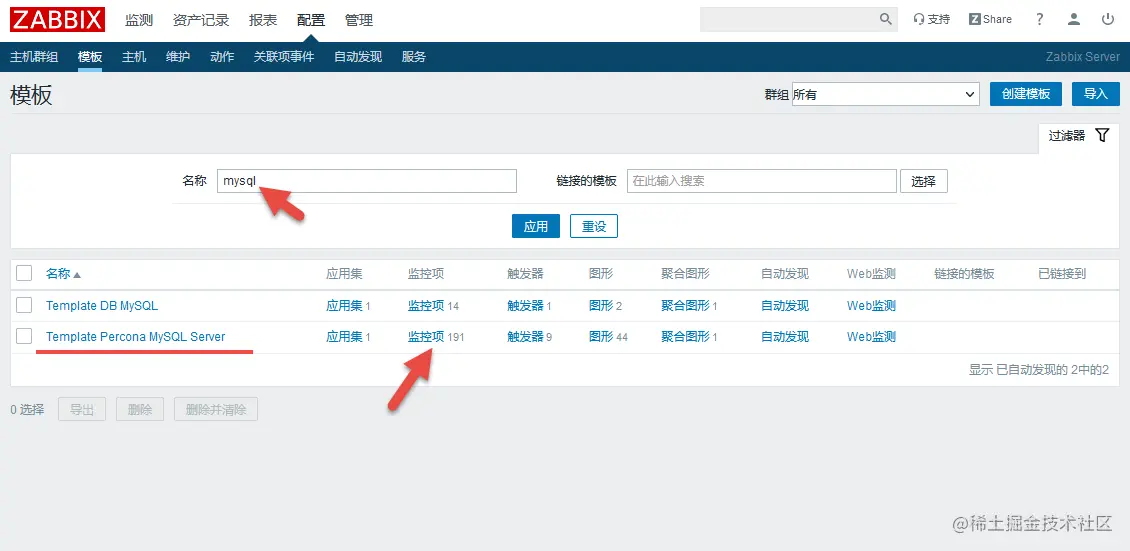Click the 创建模板 button

point(1026,94)
